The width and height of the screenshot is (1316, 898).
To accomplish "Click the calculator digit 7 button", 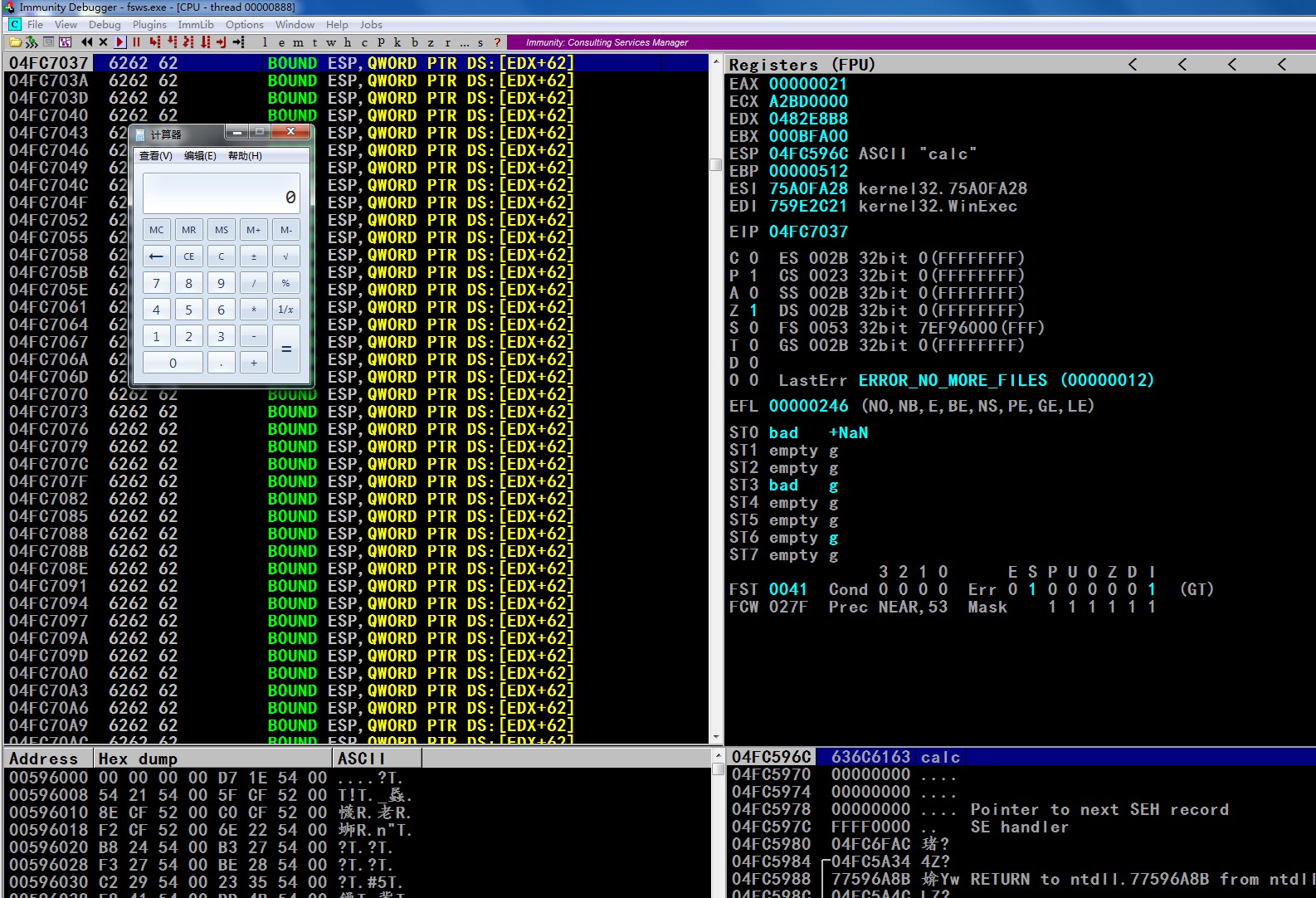I will [x=156, y=283].
